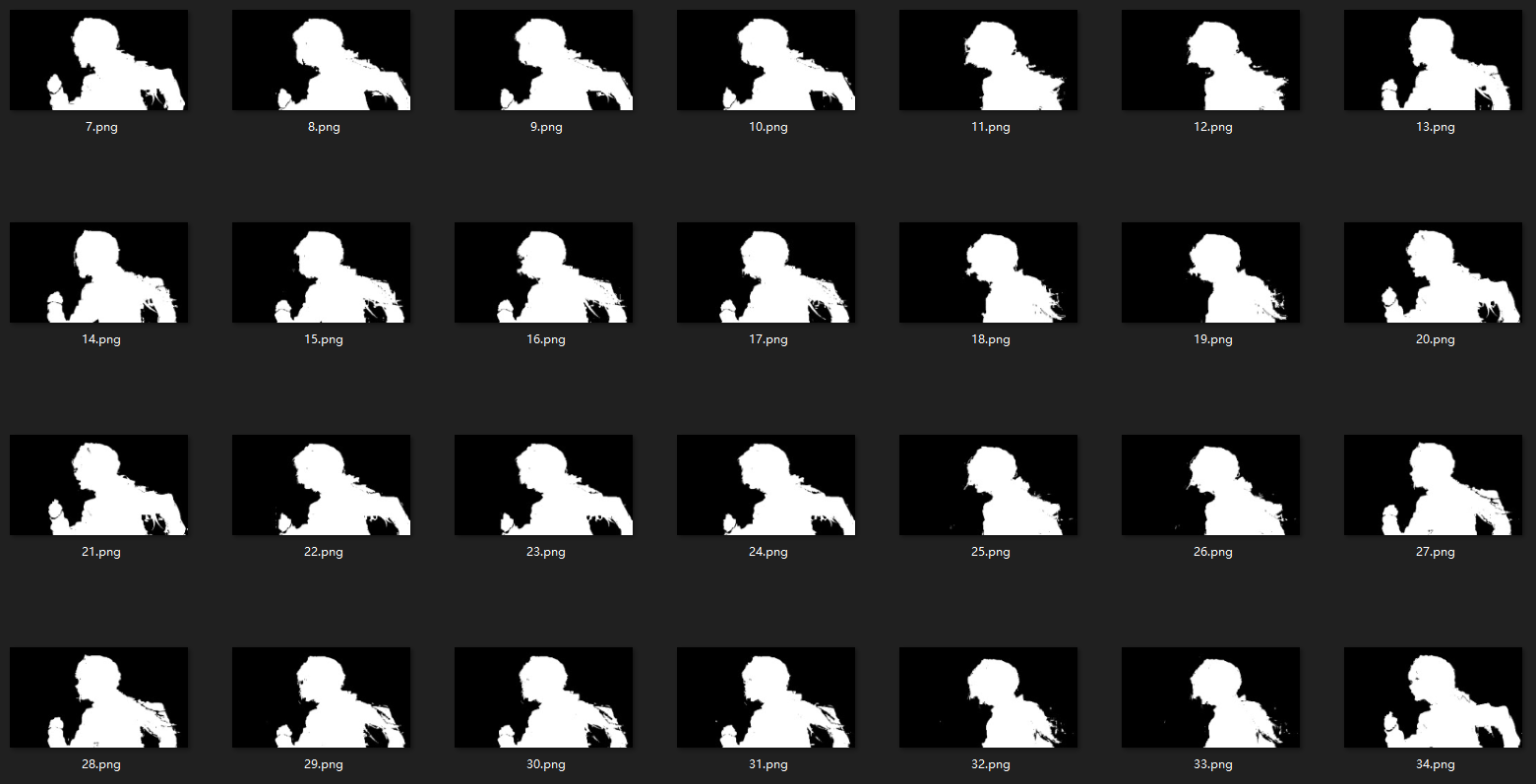Click the file name label 9.png
The width and height of the screenshot is (1536, 784).
click(546, 127)
